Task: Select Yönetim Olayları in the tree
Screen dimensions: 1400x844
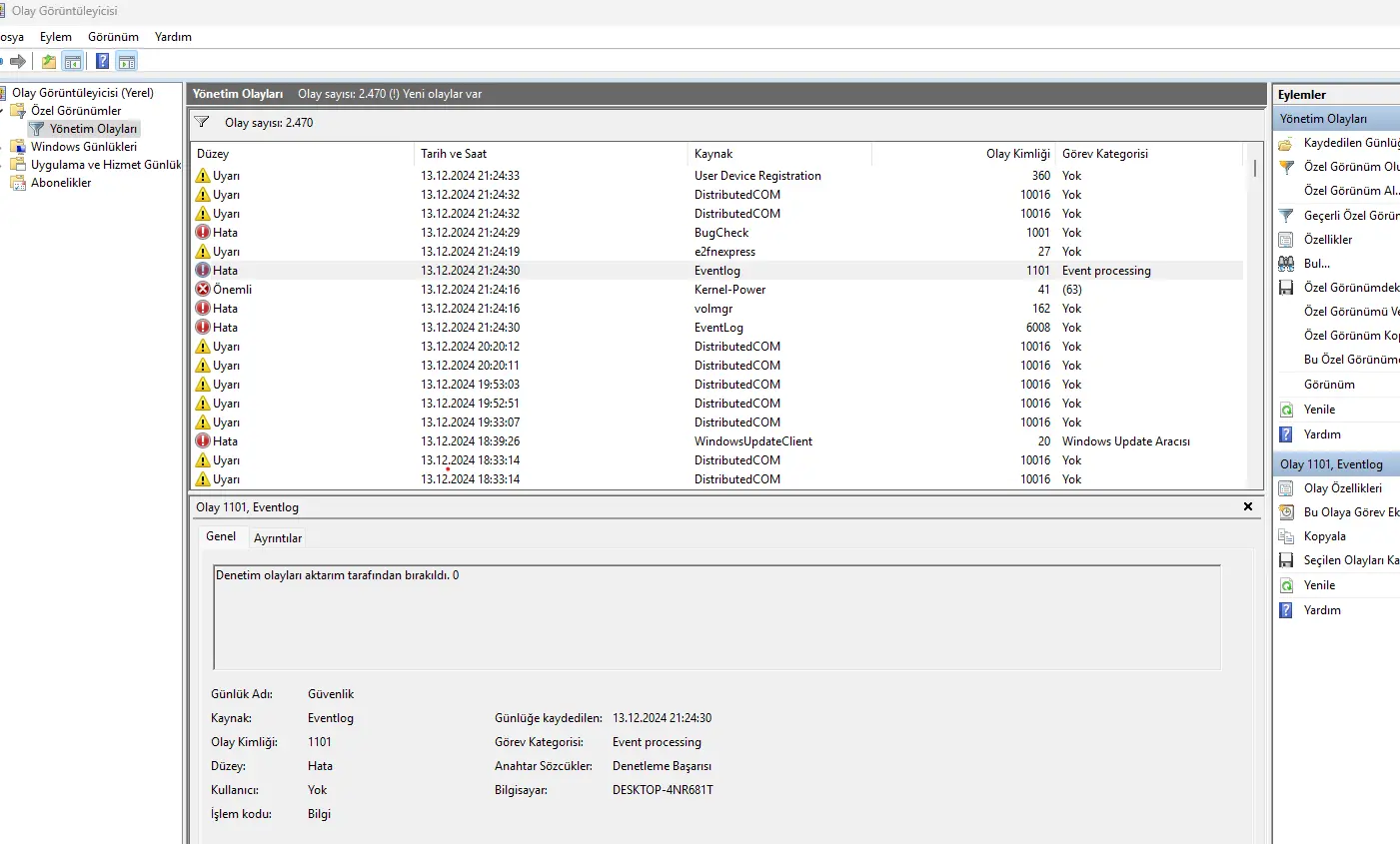Action: tap(93, 129)
